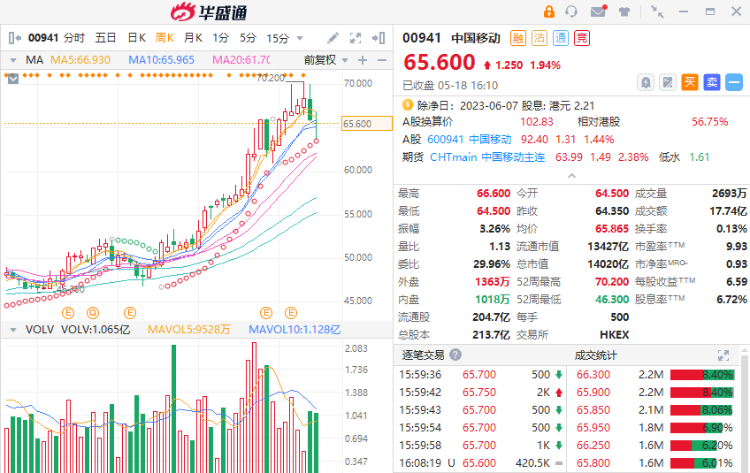The width and height of the screenshot is (750, 473).
Task: Expand the trade statistics panel icon
Action: (x=724, y=355)
